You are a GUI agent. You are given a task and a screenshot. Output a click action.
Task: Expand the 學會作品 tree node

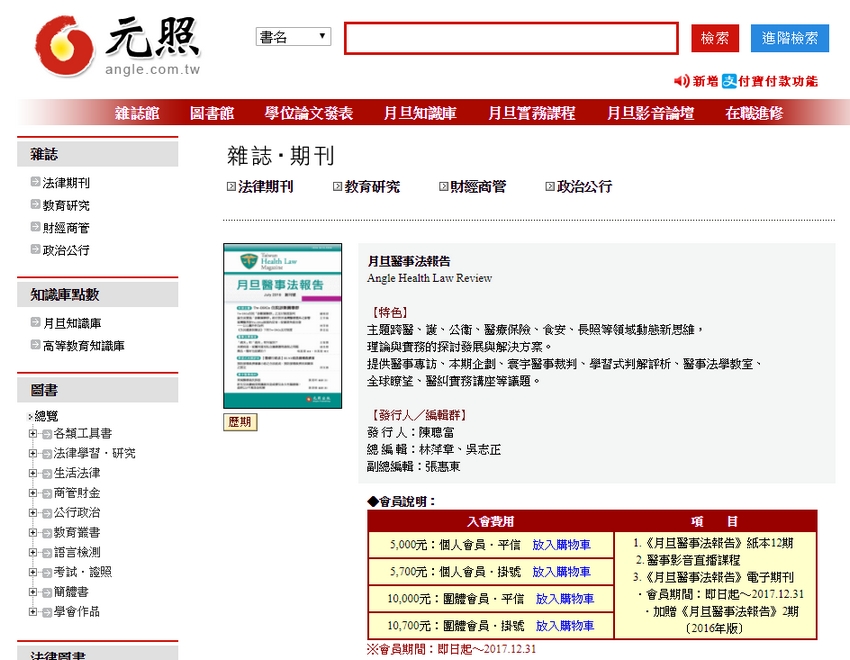pyautogui.click(x=33, y=612)
